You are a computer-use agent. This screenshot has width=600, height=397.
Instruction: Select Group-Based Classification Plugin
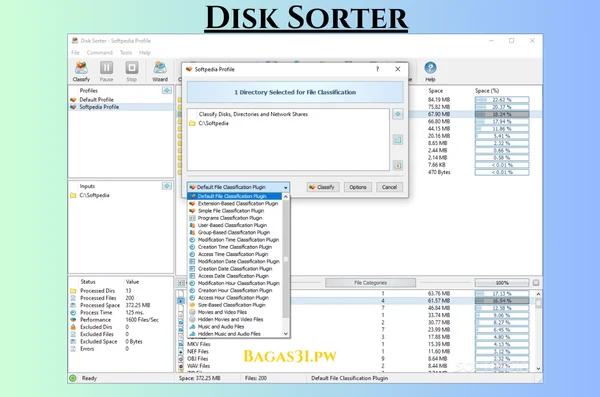235,232
